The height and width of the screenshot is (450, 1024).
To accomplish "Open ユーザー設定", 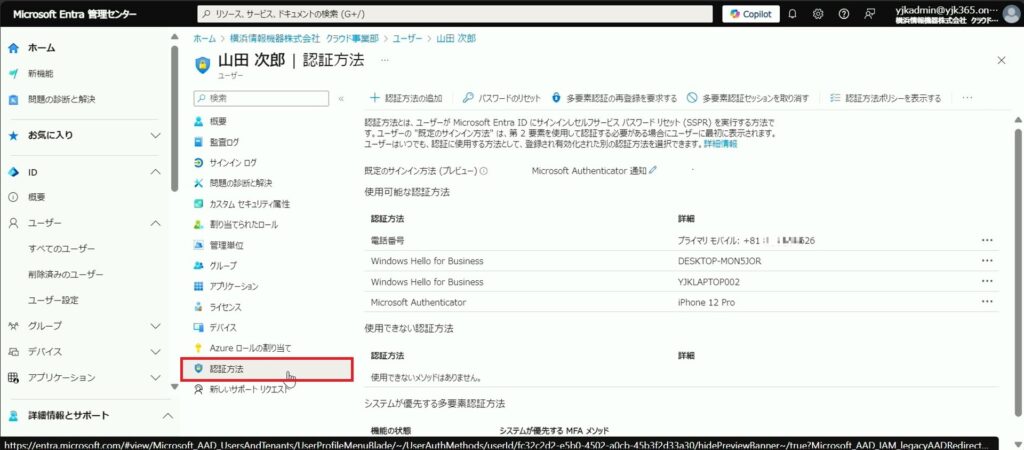I will pyautogui.click(x=53, y=300).
